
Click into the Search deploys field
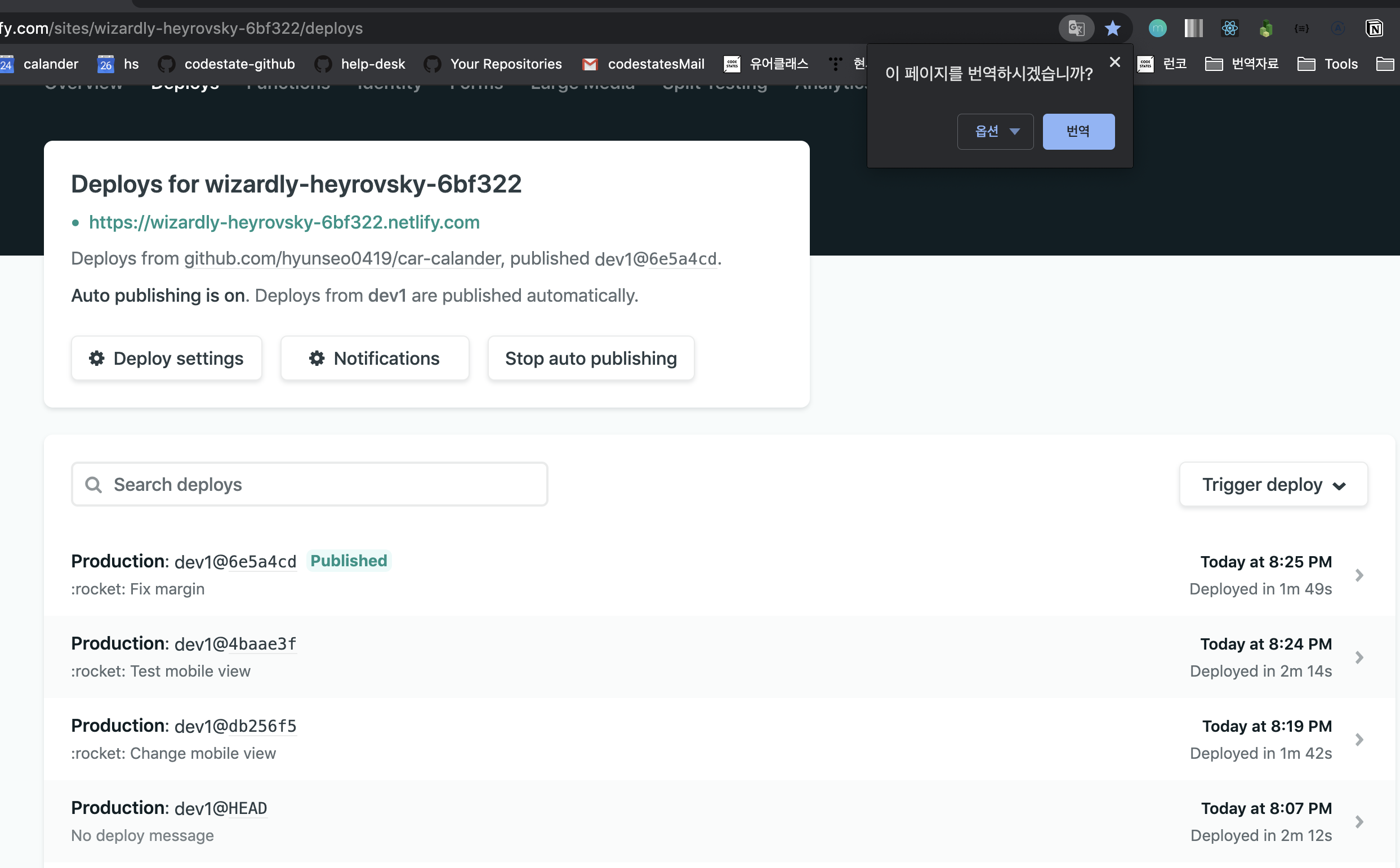(310, 485)
